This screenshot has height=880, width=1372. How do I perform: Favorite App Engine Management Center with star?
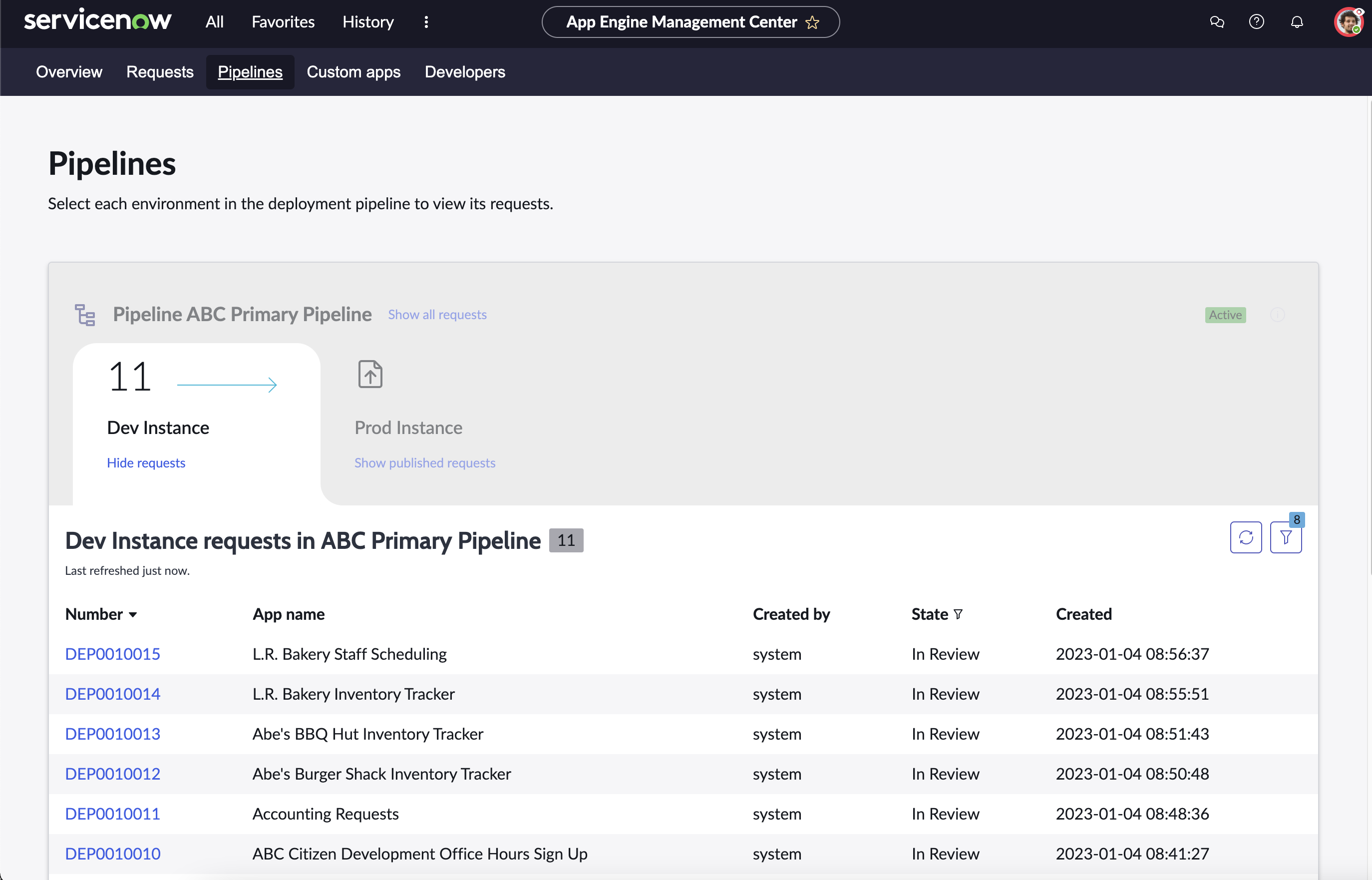(812, 22)
